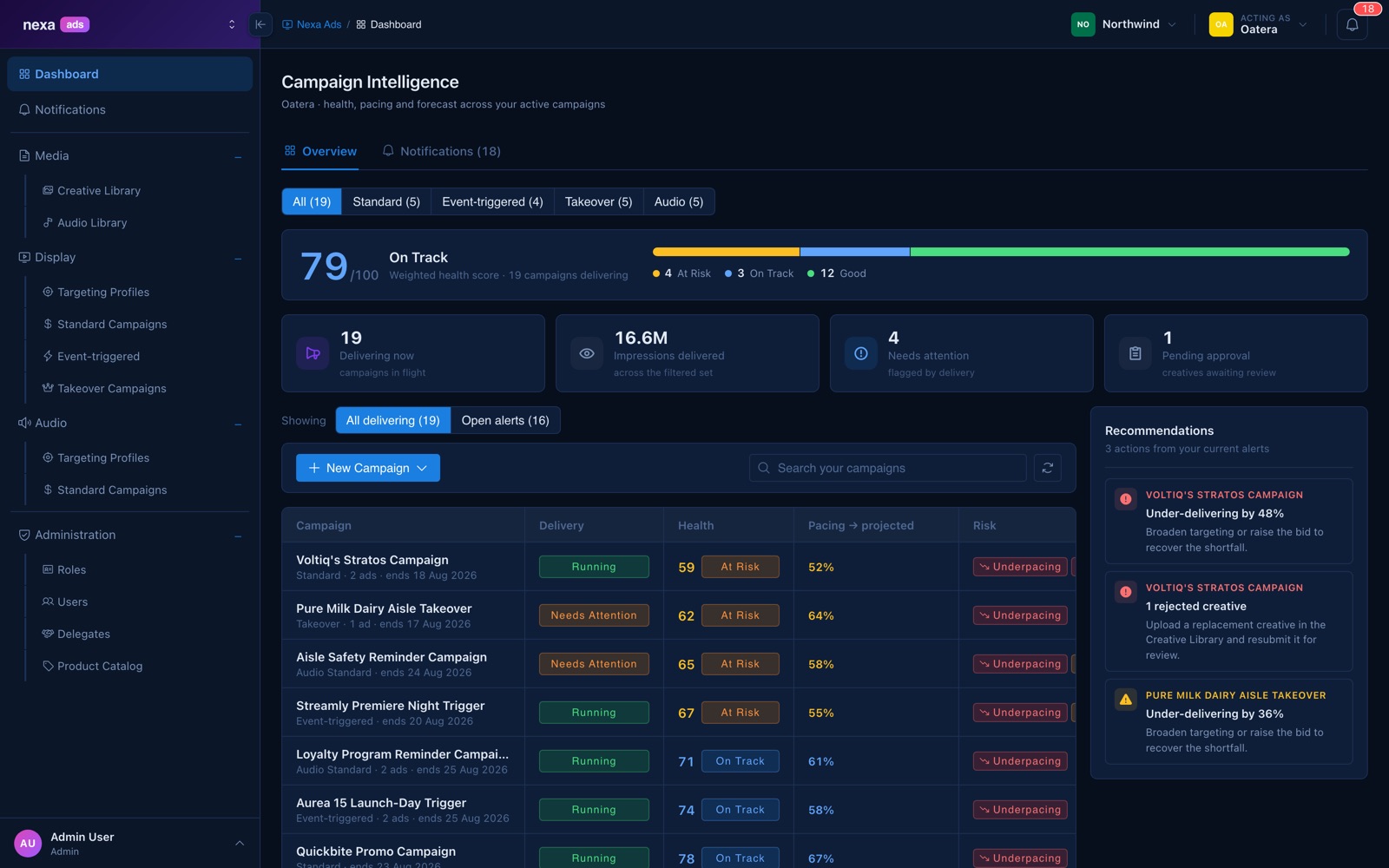This screenshot has height=868, width=1389.
Task: Collapse the Audio section
Action: [238, 424]
